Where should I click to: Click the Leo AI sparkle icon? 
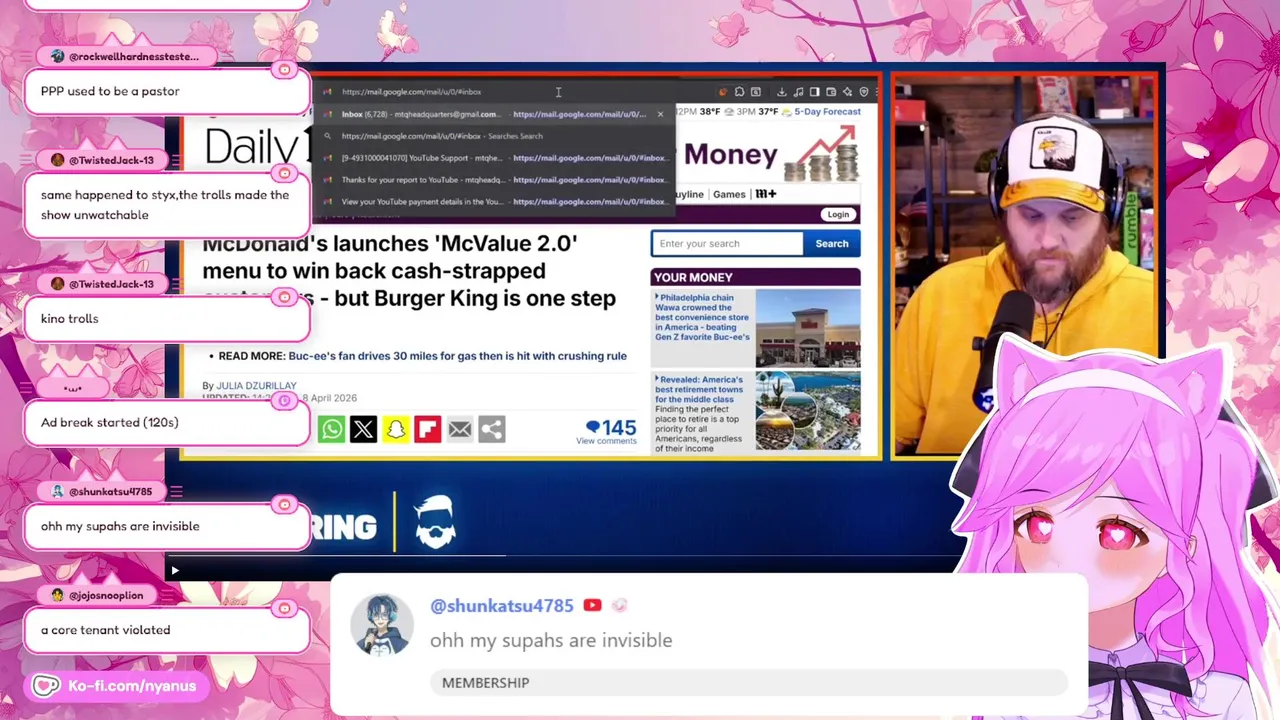coord(848,92)
